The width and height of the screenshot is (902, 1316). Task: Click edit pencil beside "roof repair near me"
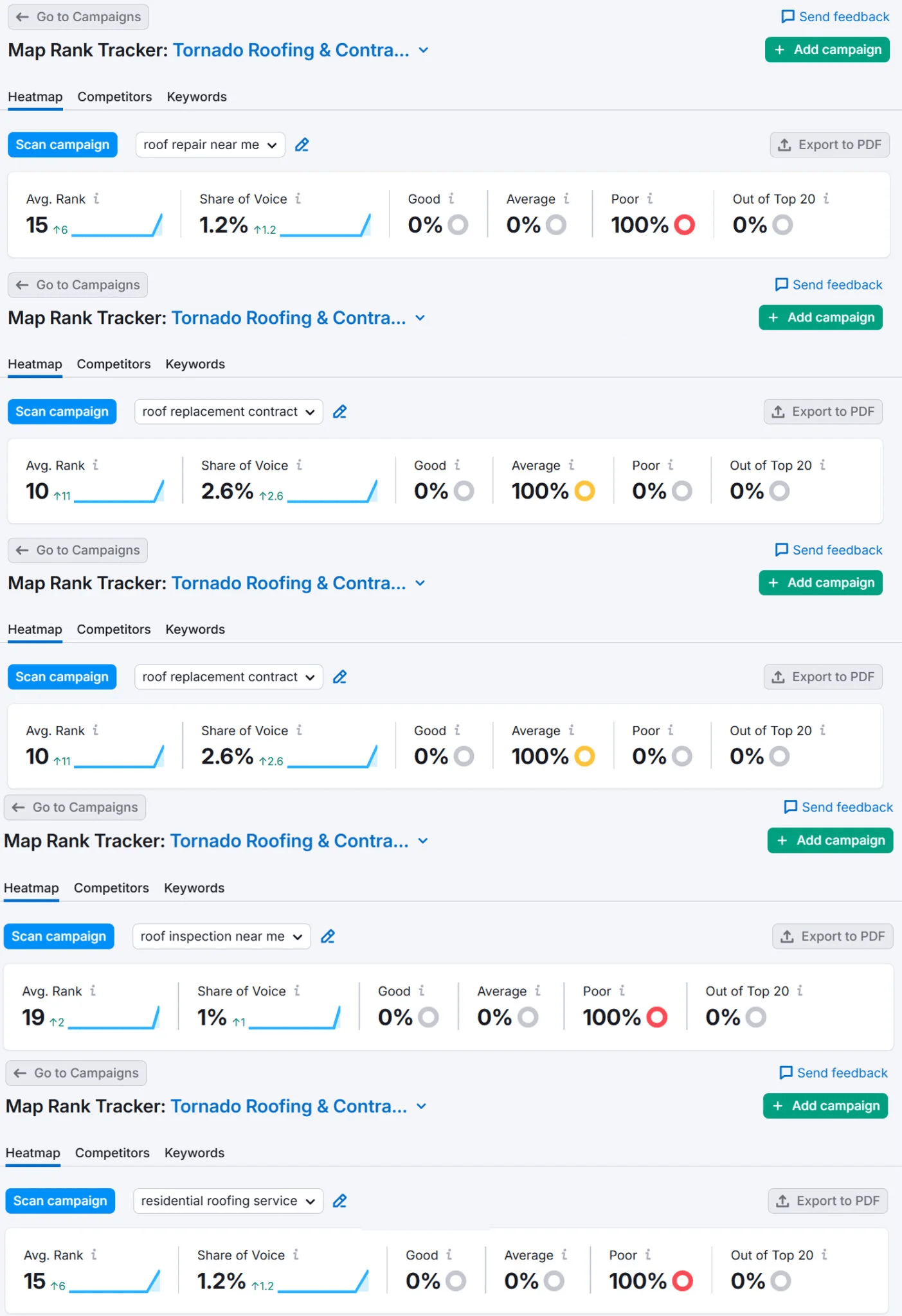click(302, 145)
